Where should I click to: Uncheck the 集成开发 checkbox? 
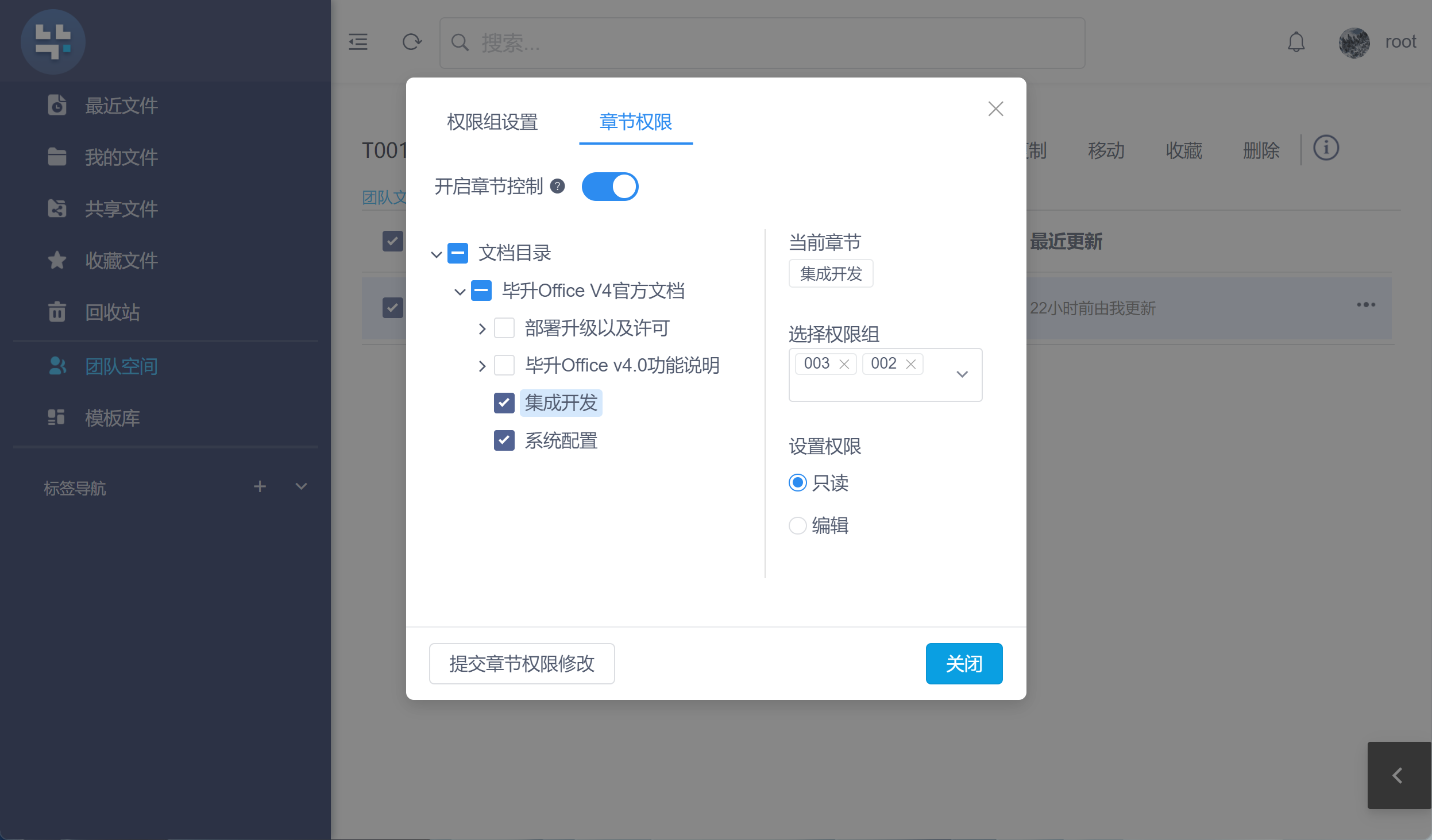coord(504,403)
